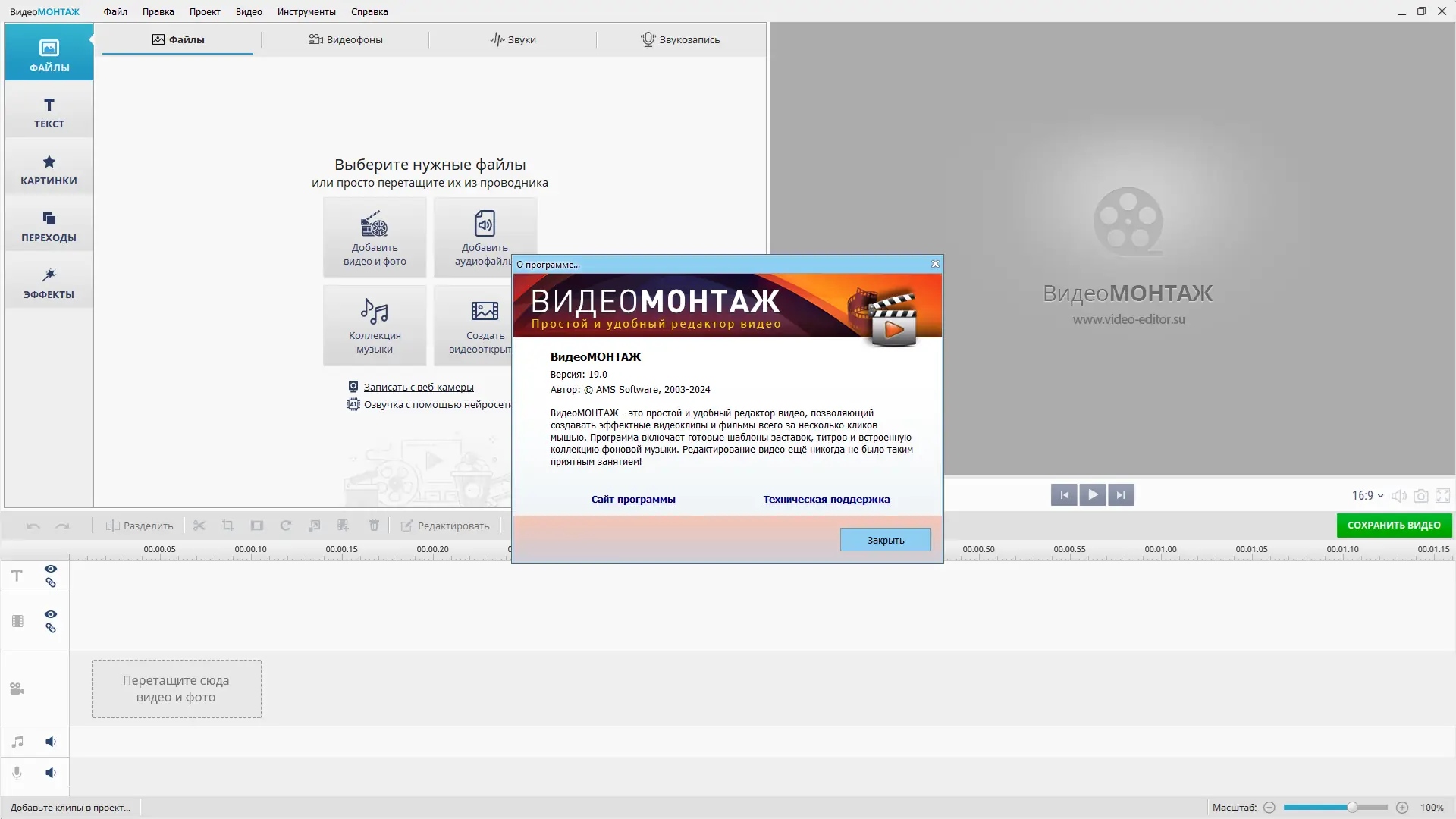Click the Закрыть button in dialog
1456x819 pixels.
click(x=885, y=540)
